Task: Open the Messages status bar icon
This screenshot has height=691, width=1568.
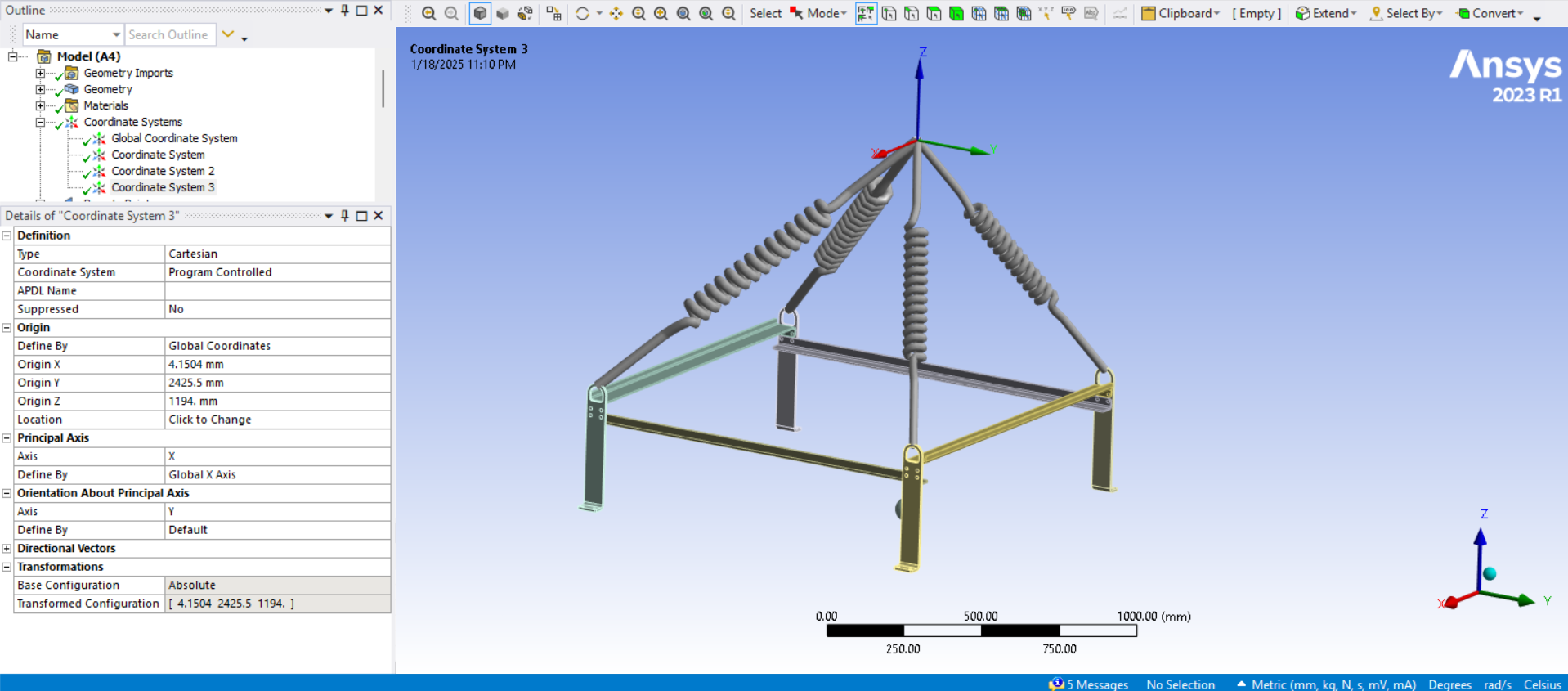Action: coord(1057,684)
